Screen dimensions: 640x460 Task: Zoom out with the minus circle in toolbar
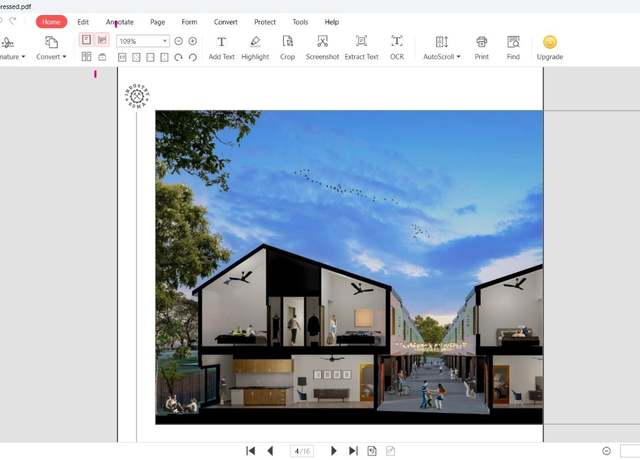(178, 41)
